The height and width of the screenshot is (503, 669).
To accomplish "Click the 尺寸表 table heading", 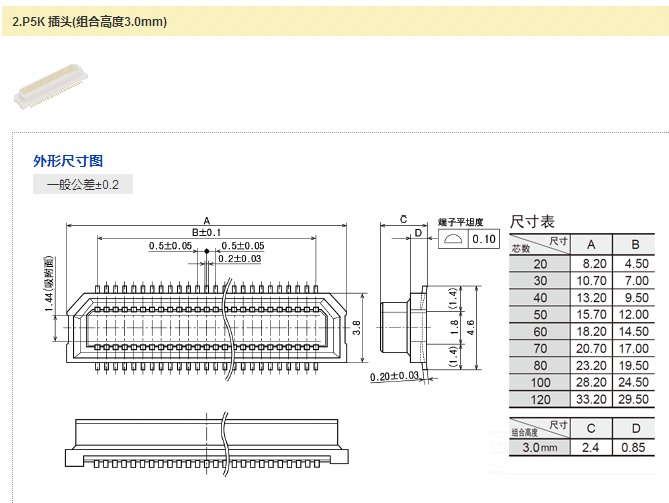I will 532,221.
